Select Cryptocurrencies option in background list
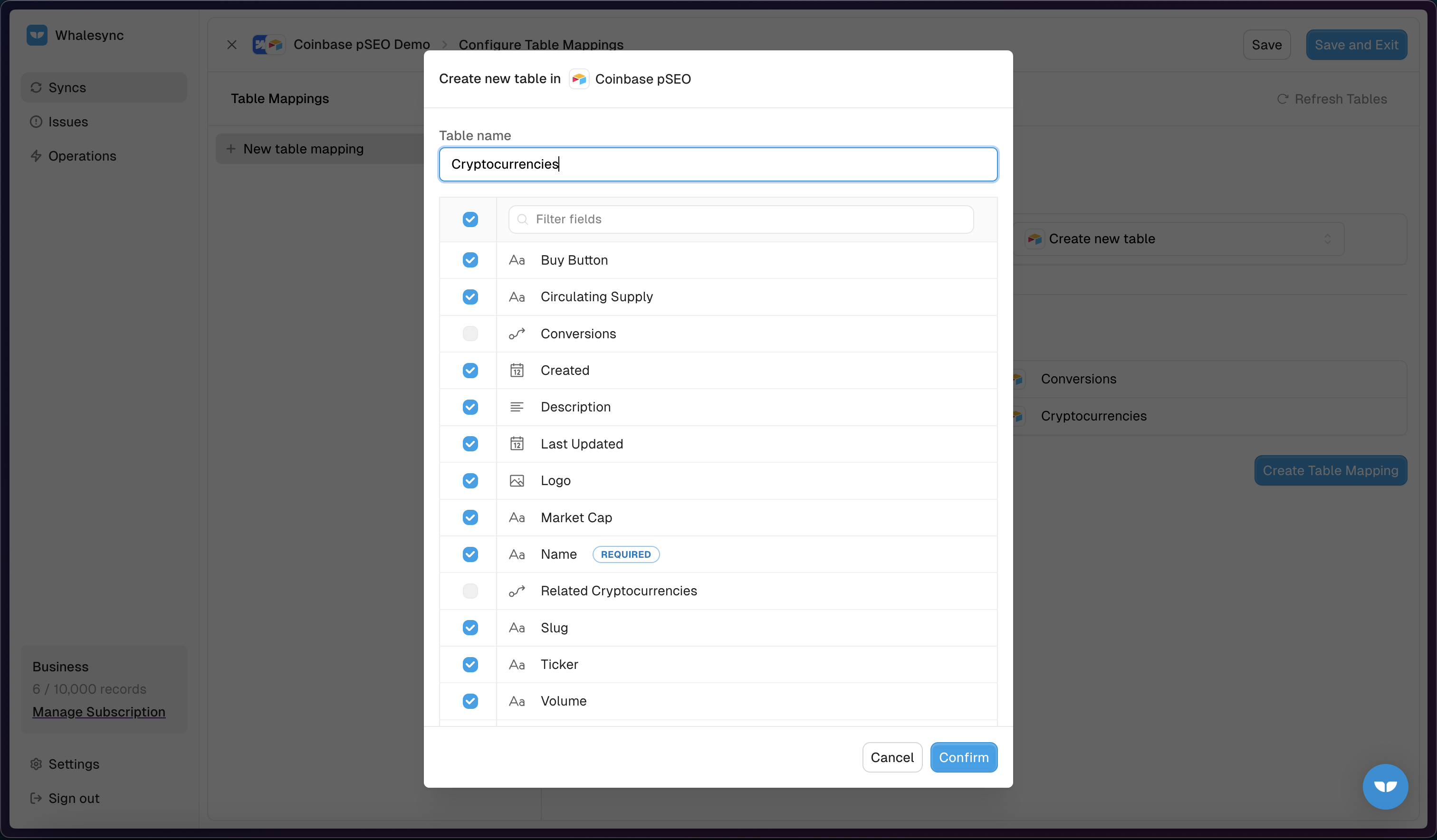This screenshot has width=1437, height=840. tap(1093, 416)
